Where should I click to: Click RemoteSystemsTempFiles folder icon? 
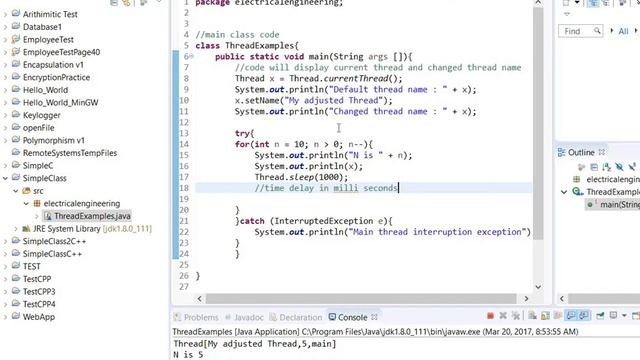pyautogui.click(x=16, y=153)
